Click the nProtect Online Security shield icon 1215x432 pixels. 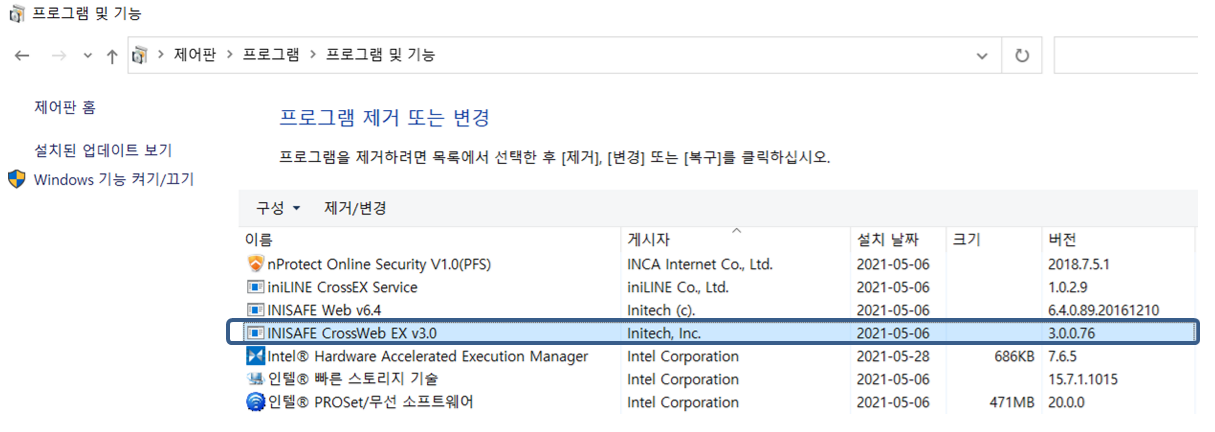[x=255, y=265]
